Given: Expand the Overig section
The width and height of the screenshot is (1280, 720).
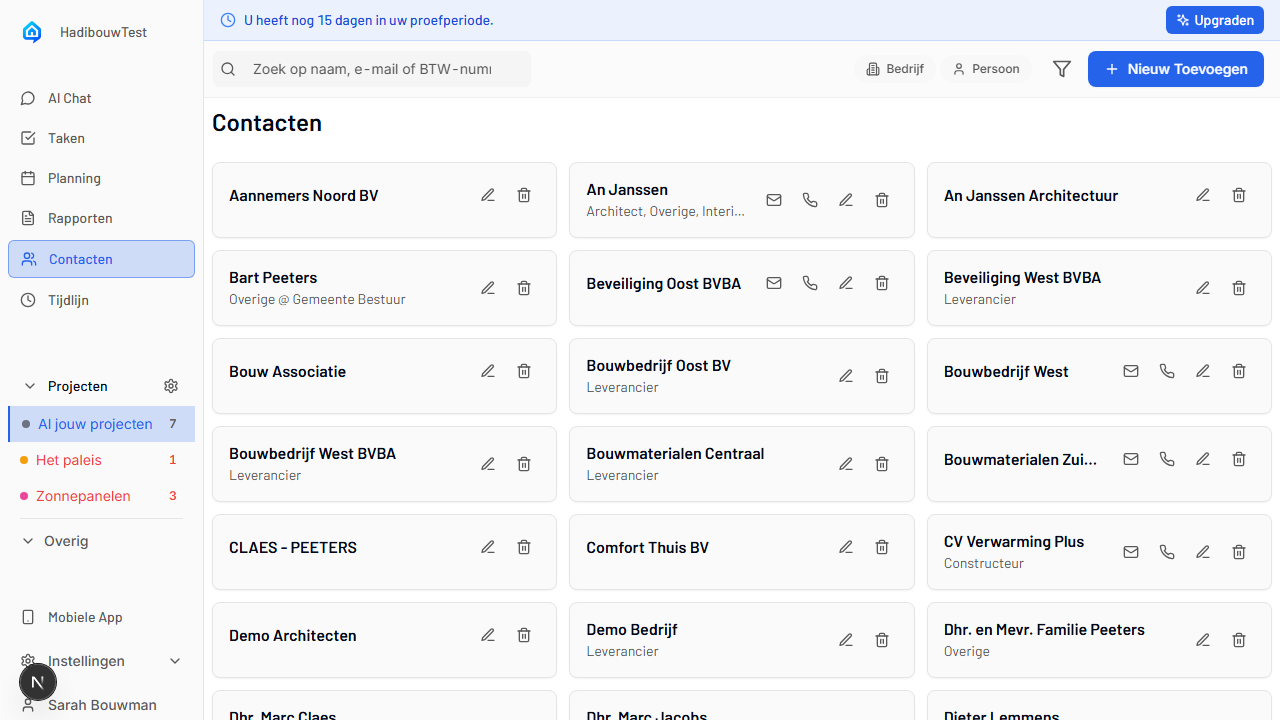Looking at the screenshot, I should (29, 541).
